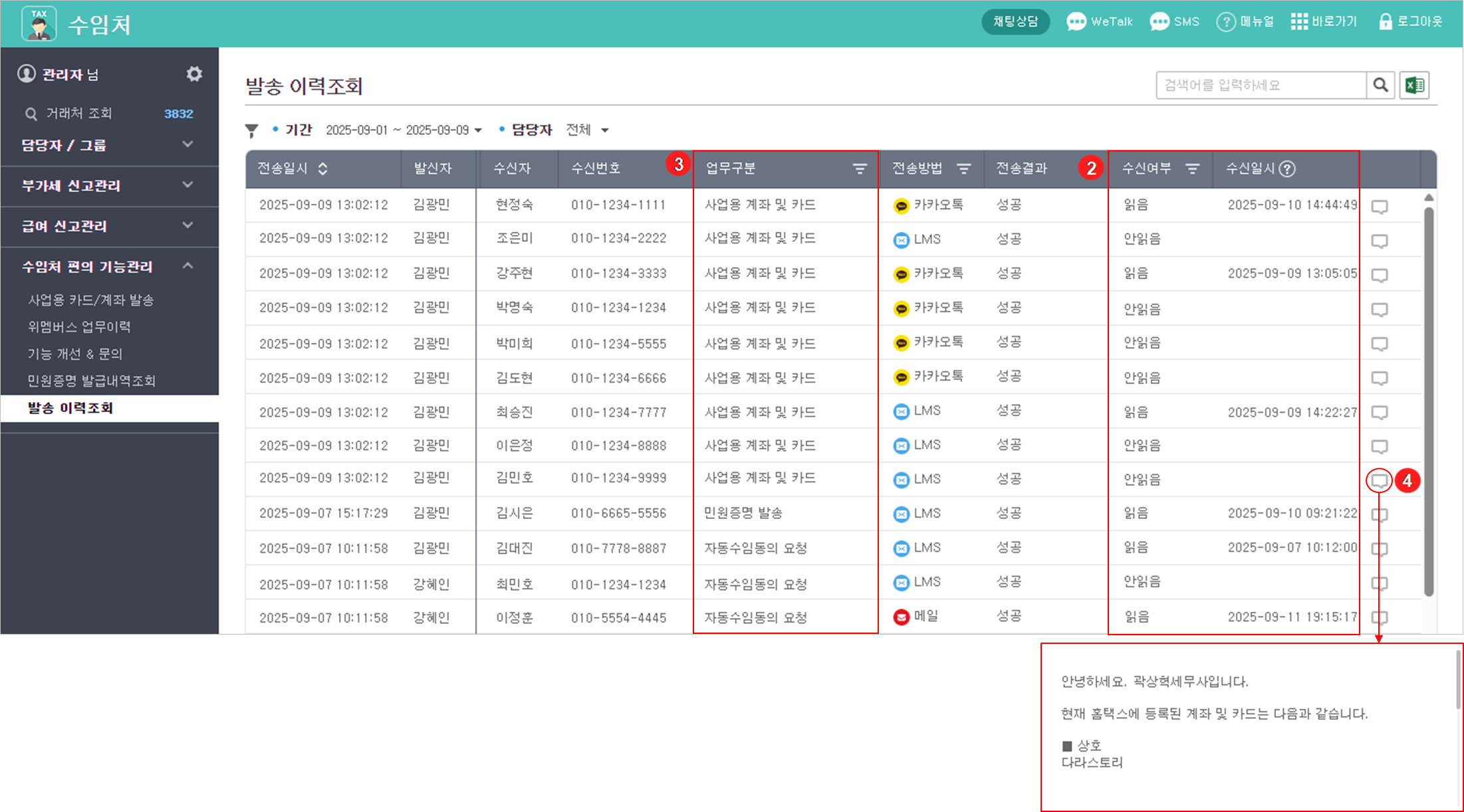This screenshot has width=1464, height=812.
Task: Open 거래처 조회 in sidebar
Action: [x=78, y=114]
